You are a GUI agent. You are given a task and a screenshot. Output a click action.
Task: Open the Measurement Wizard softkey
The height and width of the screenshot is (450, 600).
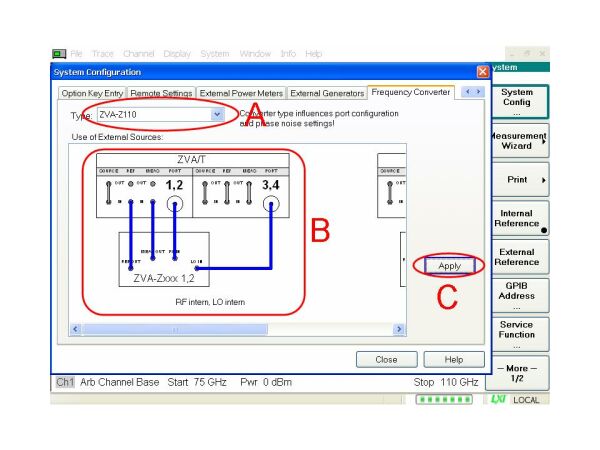tap(519, 141)
